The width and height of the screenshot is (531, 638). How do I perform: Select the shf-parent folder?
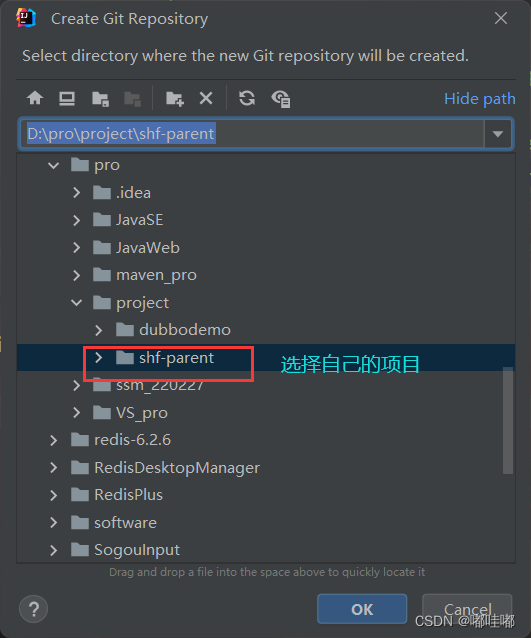pyautogui.click(x=177, y=358)
